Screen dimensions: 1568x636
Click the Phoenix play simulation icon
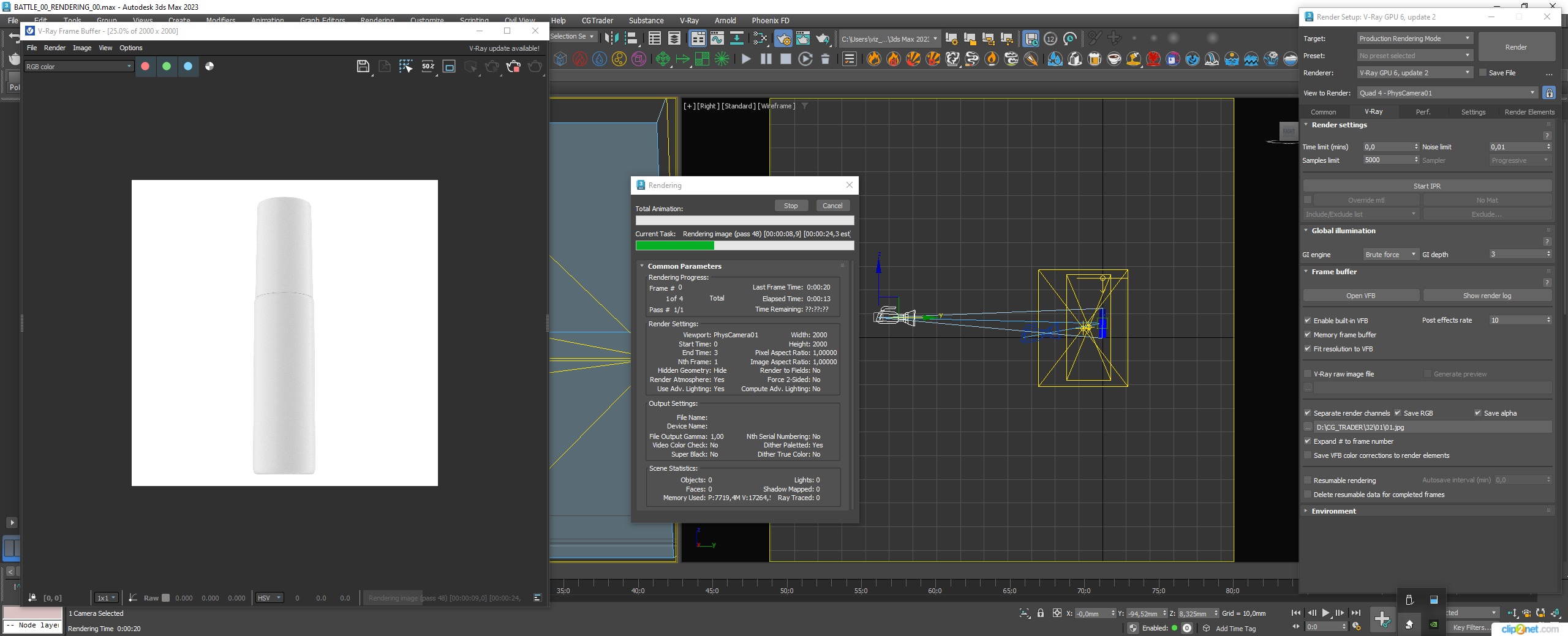click(746, 59)
